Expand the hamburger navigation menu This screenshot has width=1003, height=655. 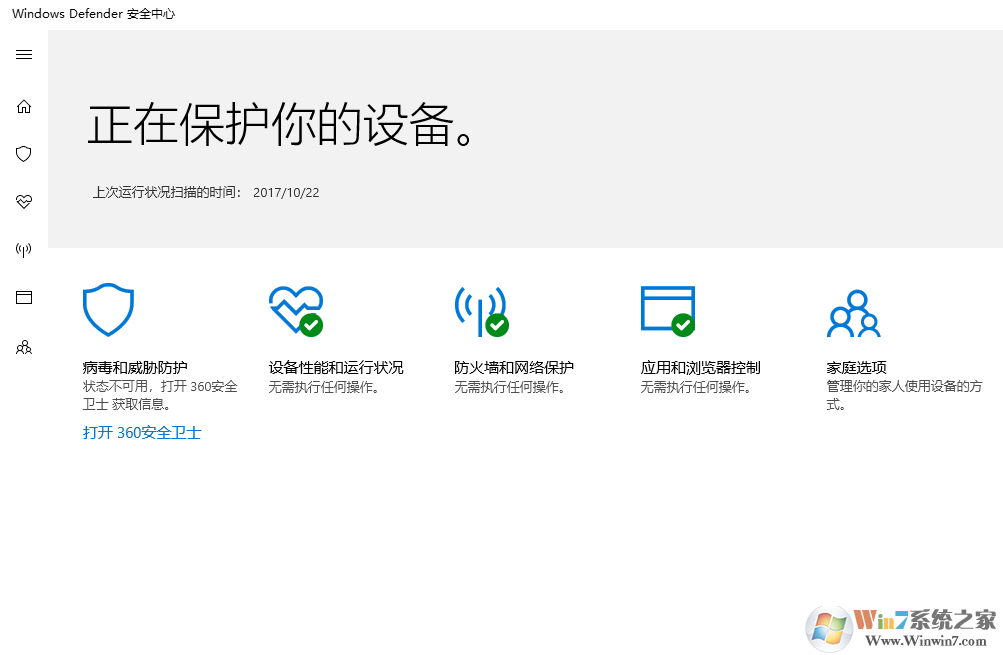(24, 55)
